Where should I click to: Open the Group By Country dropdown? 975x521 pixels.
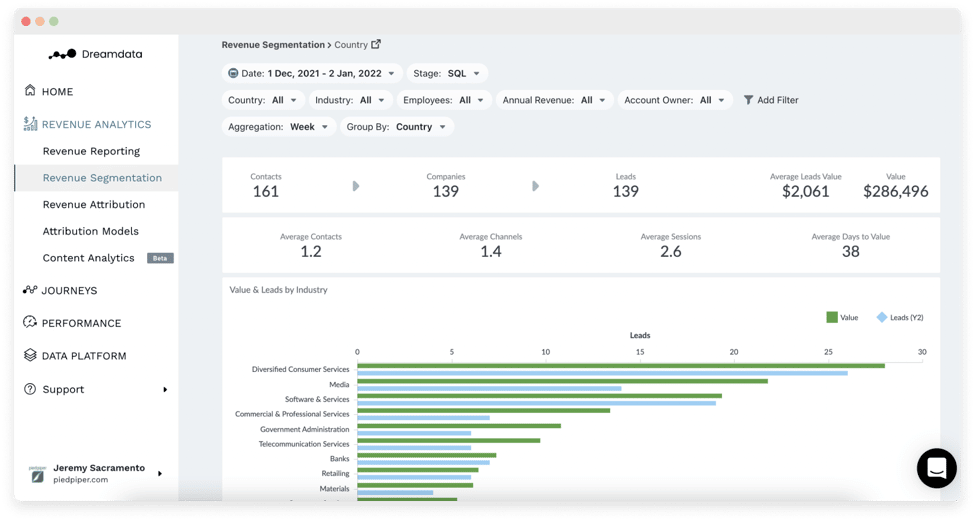pos(397,127)
